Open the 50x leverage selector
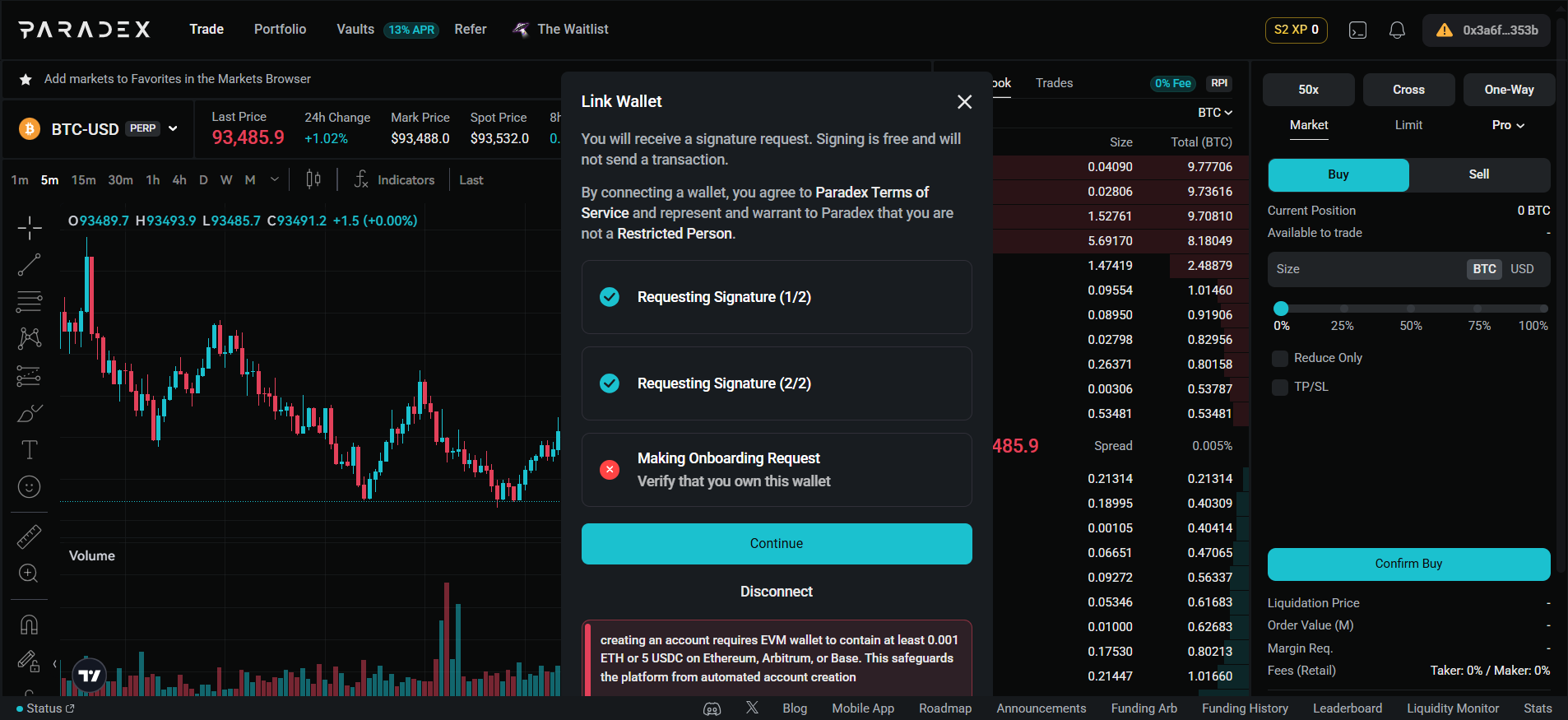Viewport: 1568px width, 720px height. click(1308, 90)
